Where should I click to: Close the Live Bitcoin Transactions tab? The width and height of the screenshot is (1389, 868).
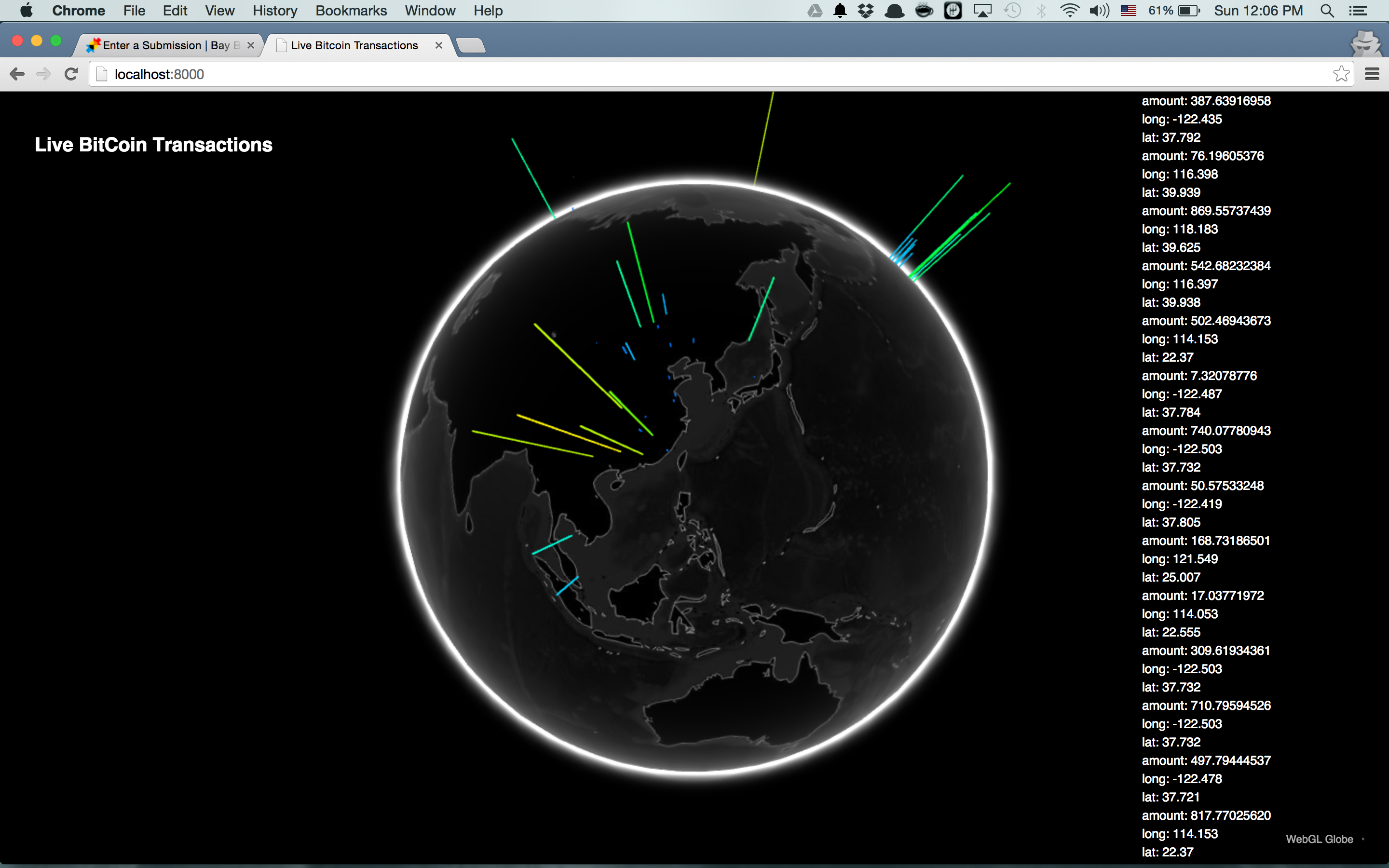click(x=438, y=45)
